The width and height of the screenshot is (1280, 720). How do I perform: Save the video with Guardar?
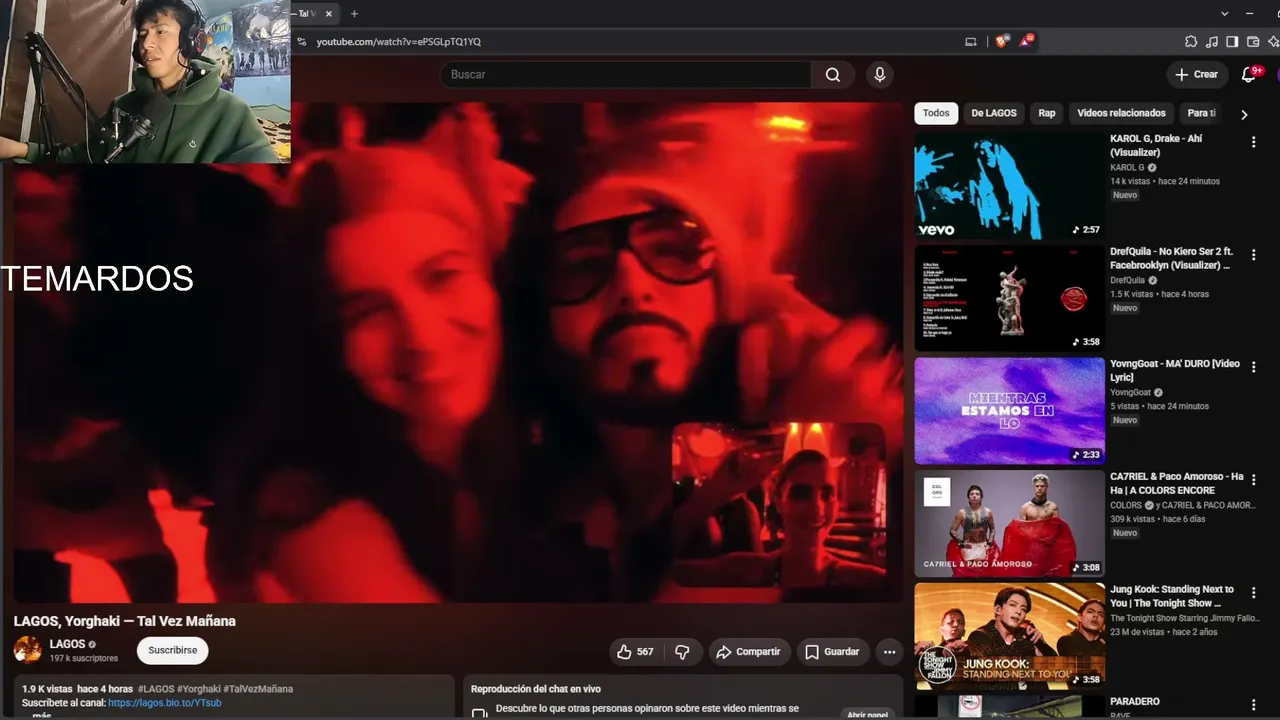pyautogui.click(x=832, y=652)
